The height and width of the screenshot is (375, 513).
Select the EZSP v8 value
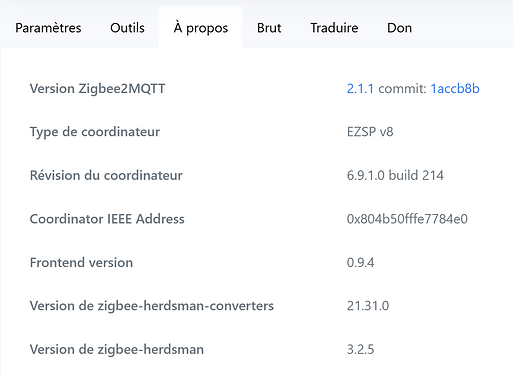(370, 132)
